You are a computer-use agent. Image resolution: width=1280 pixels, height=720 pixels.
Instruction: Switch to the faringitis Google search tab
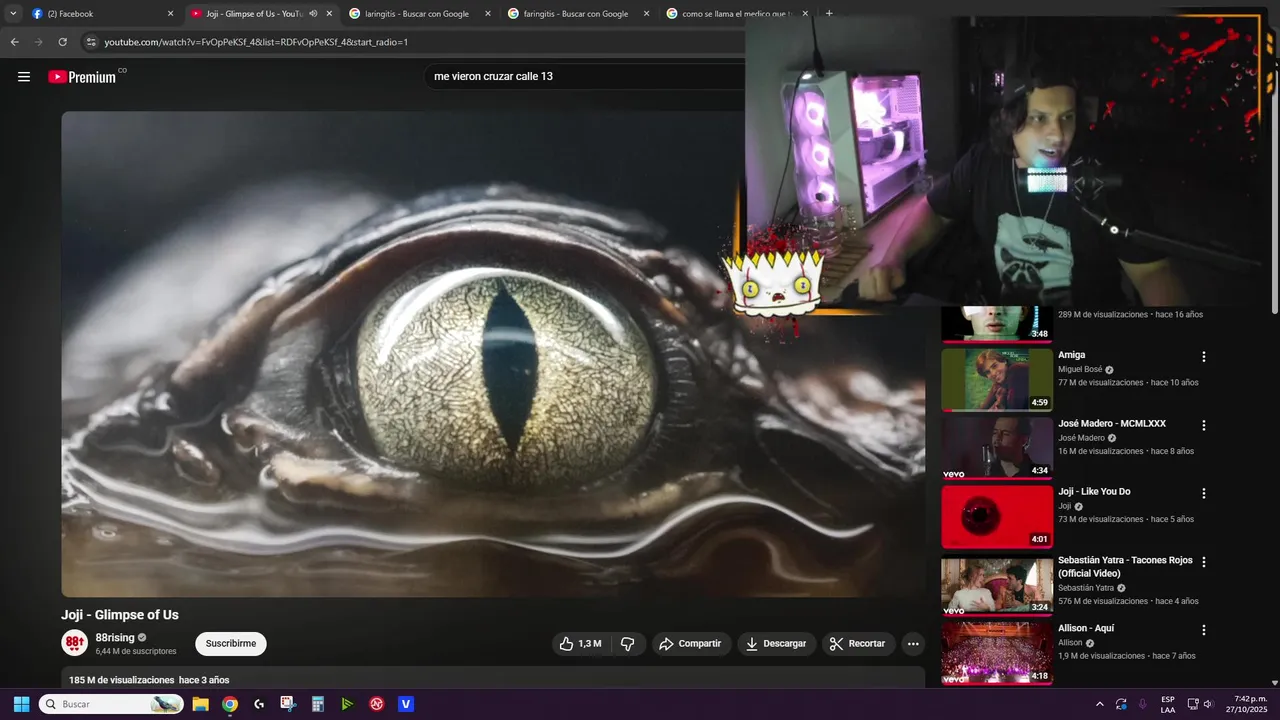[x=577, y=14]
